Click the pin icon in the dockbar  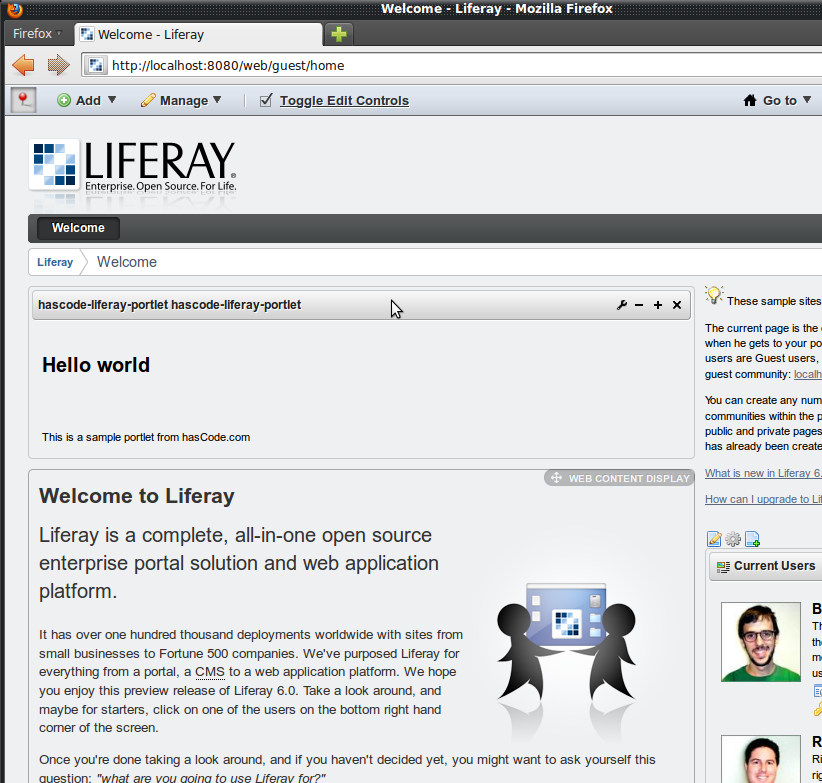(22, 100)
